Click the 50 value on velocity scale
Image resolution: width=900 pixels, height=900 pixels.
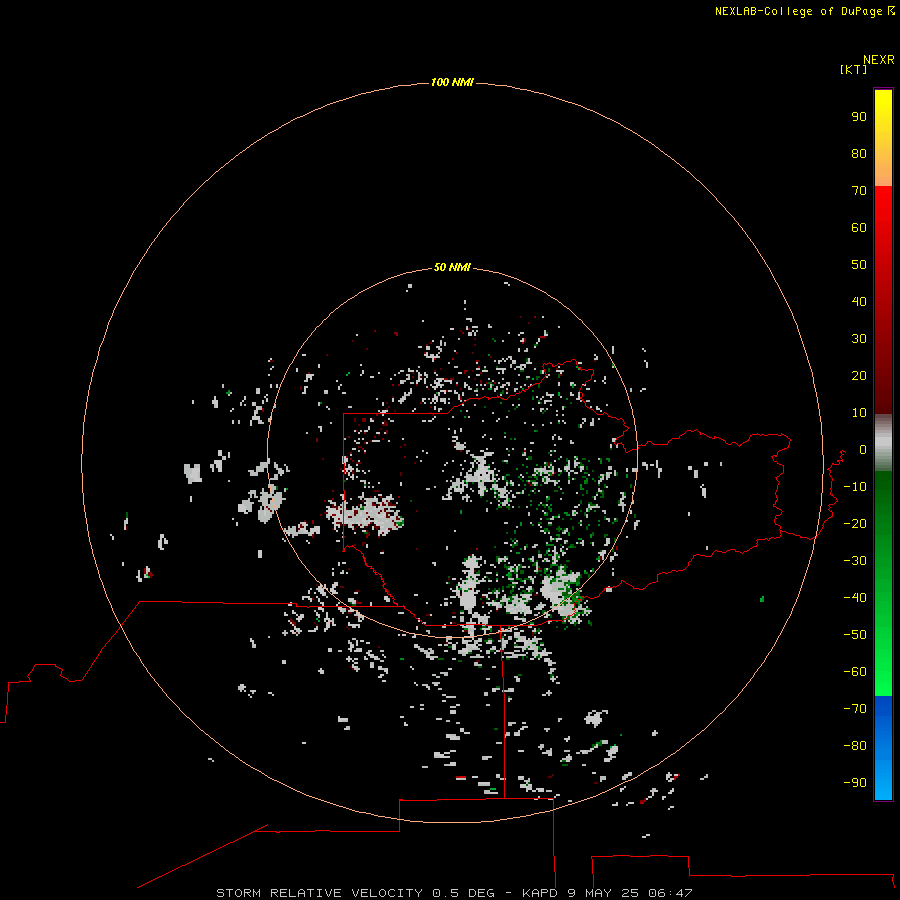[859, 265]
